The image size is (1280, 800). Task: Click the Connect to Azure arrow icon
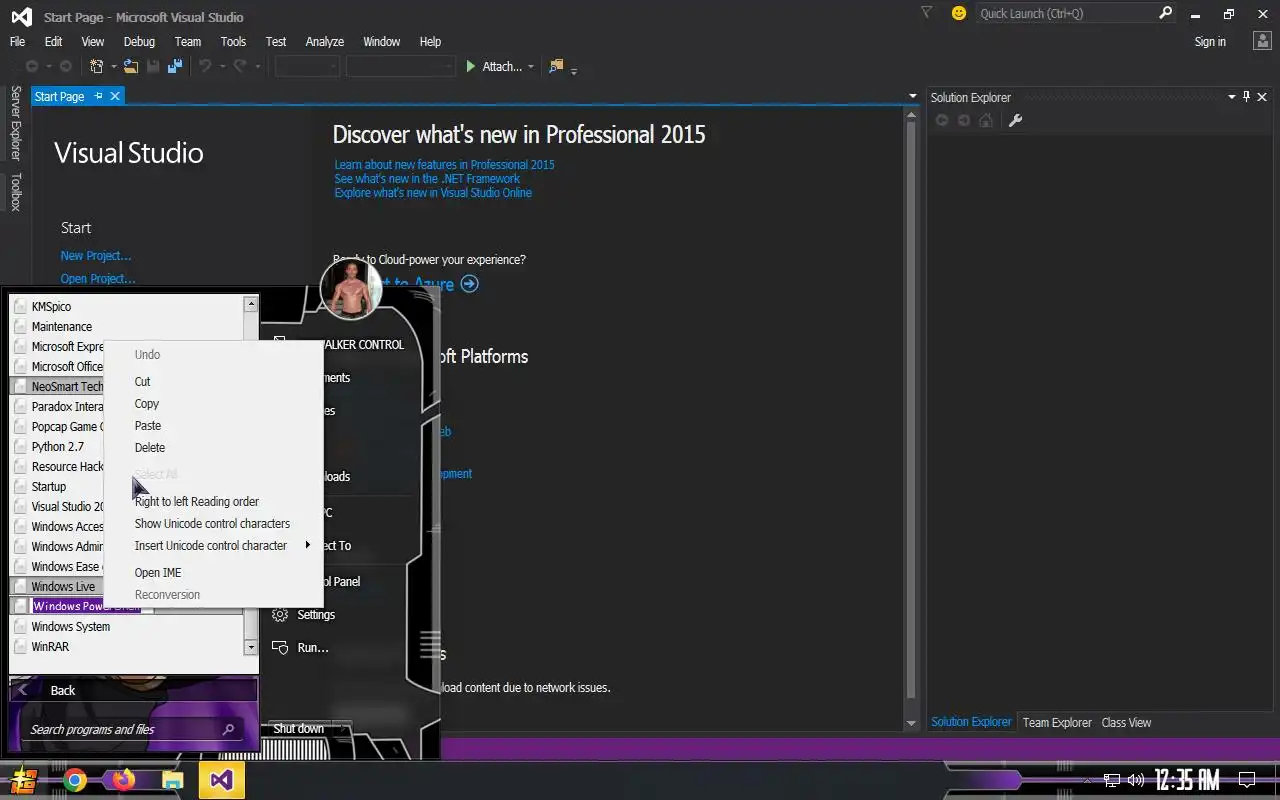click(x=470, y=284)
